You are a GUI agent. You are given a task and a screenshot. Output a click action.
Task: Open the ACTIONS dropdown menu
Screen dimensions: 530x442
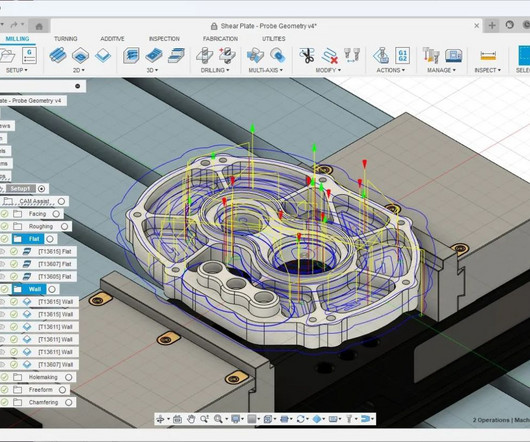tap(390, 70)
